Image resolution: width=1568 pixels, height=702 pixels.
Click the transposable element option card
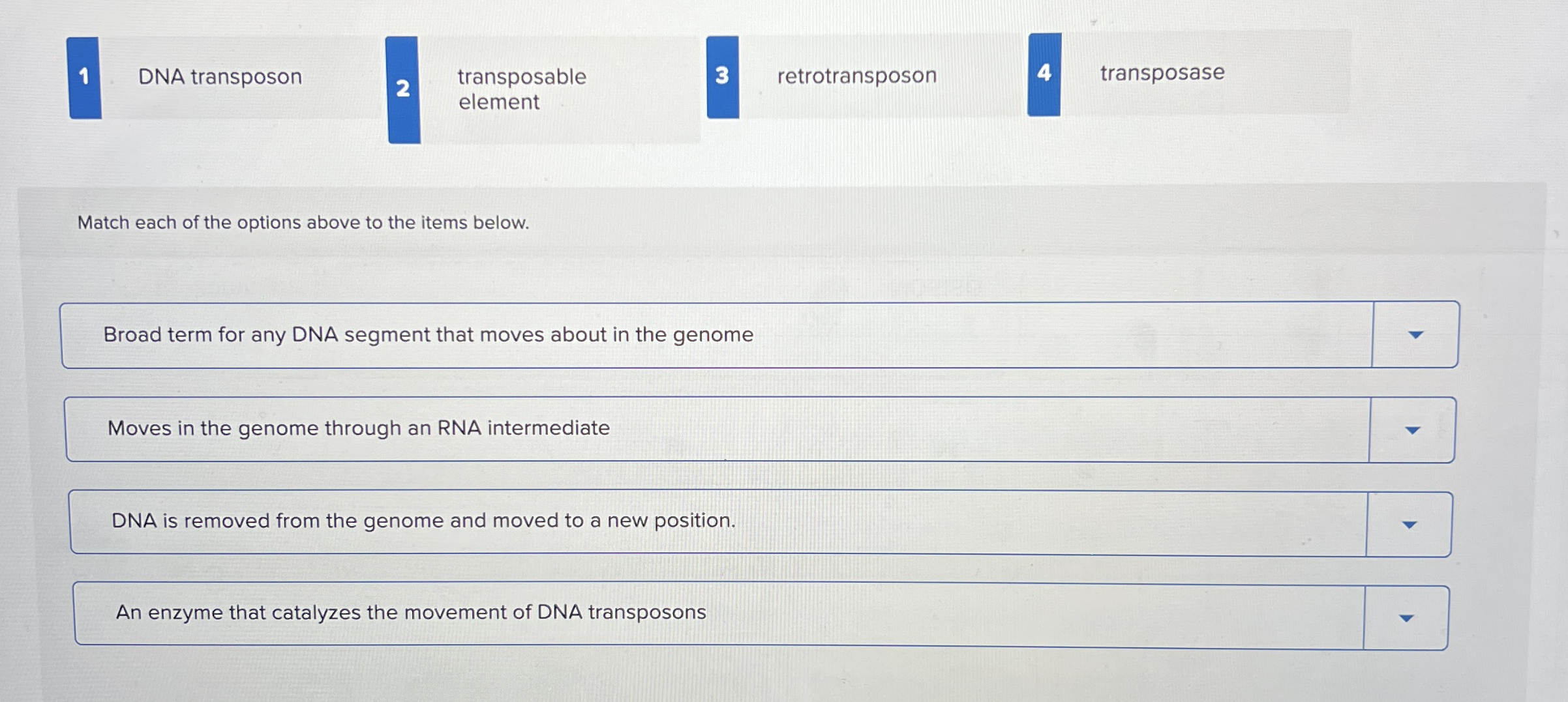[x=522, y=89]
